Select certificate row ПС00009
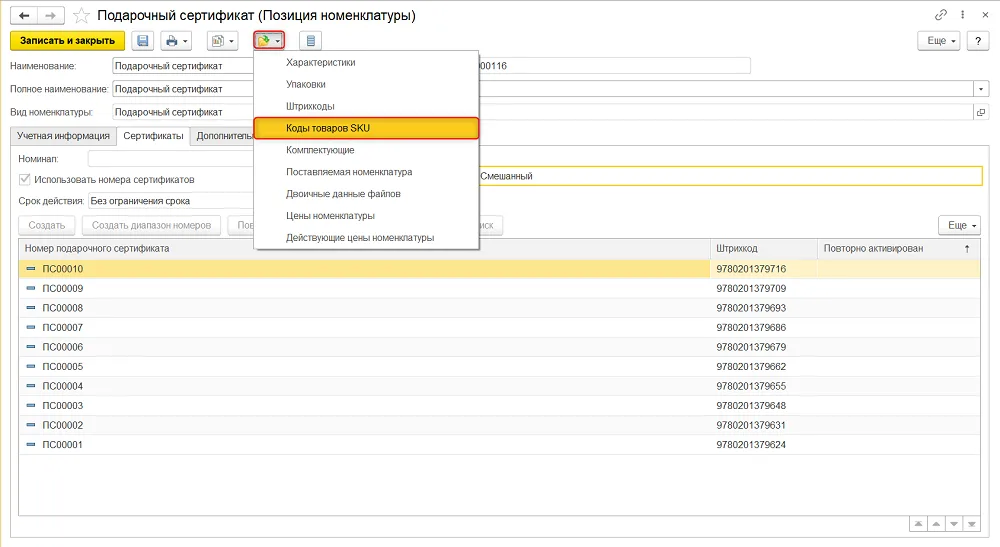1000x547 pixels. pos(499,288)
